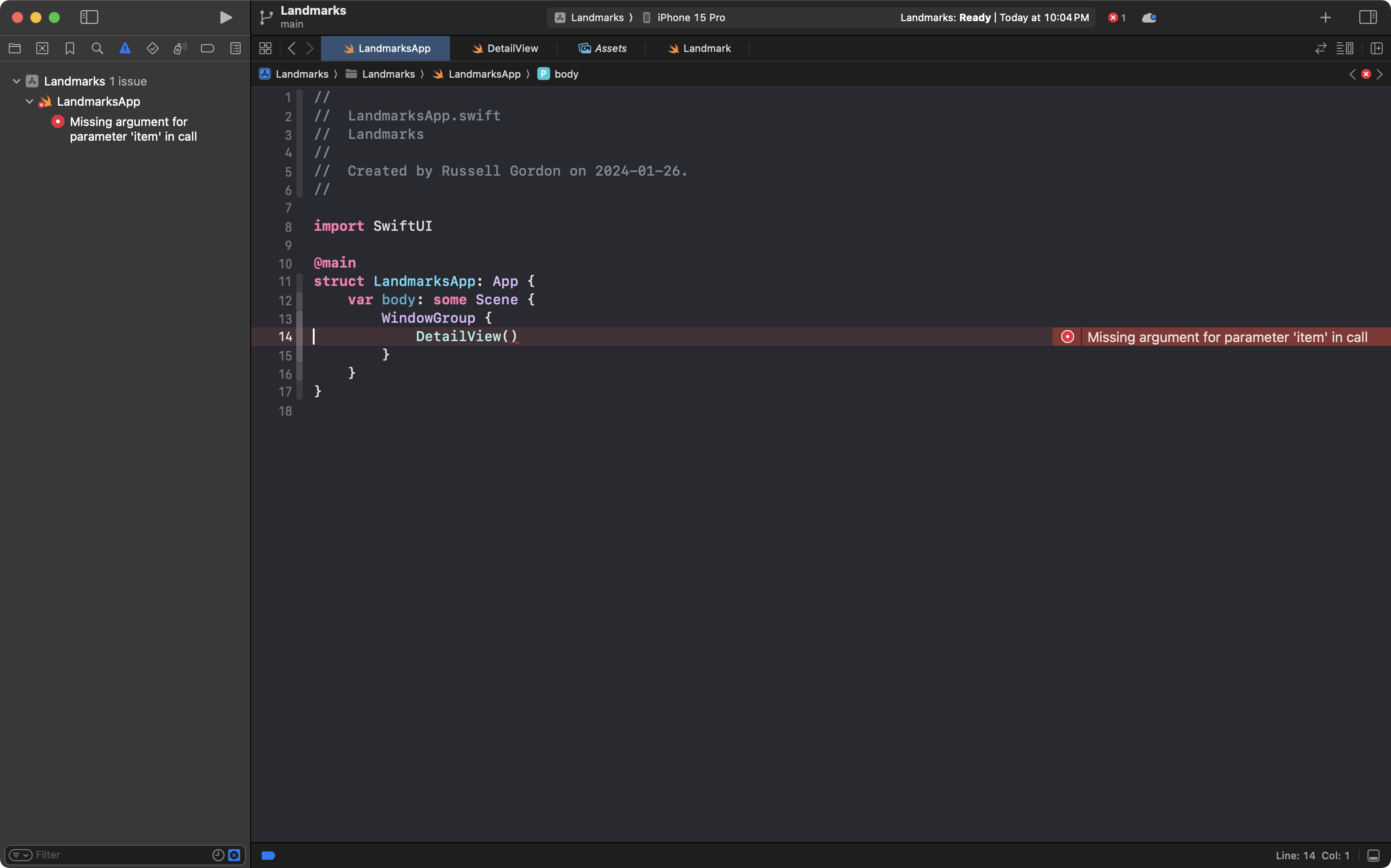1391x868 pixels.
Task: Open the Breakpoint navigator tag icon
Action: 207,48
